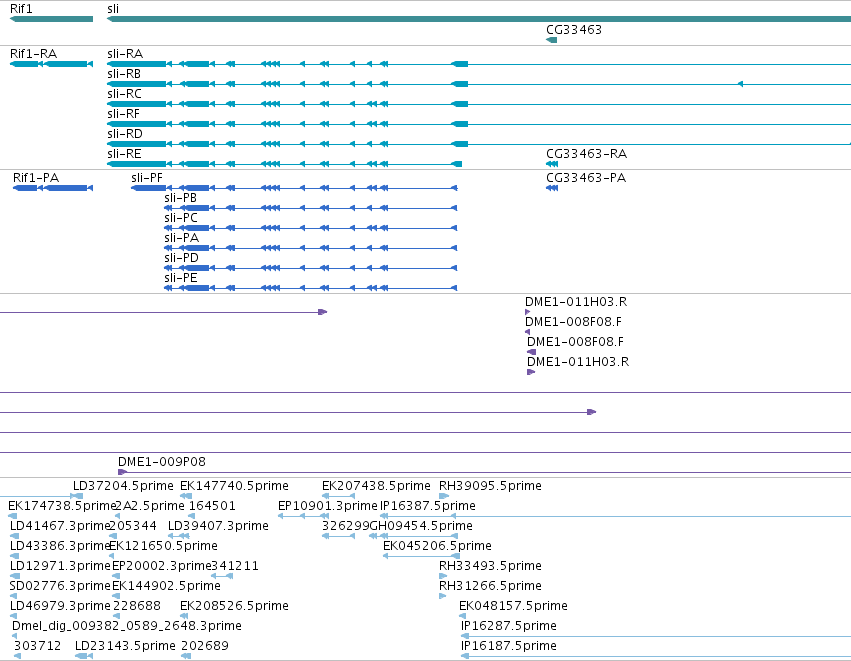Select the DME1-009P08 feature label
The width and height of the screenshot is (851, 661).
pyautogui.click(x=162, y=462)
